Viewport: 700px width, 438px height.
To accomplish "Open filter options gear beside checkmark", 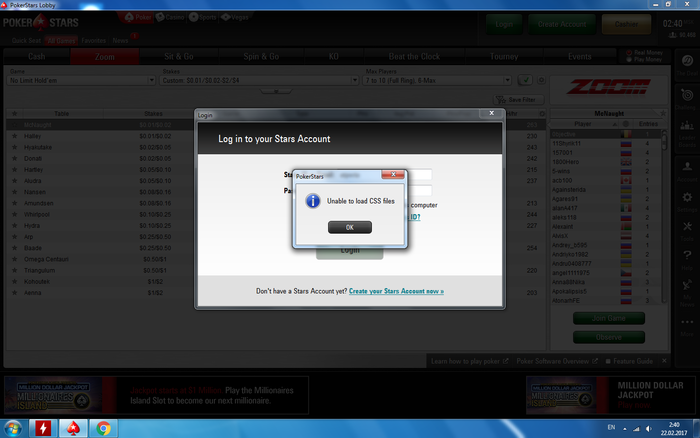I will tap(541, 80).
